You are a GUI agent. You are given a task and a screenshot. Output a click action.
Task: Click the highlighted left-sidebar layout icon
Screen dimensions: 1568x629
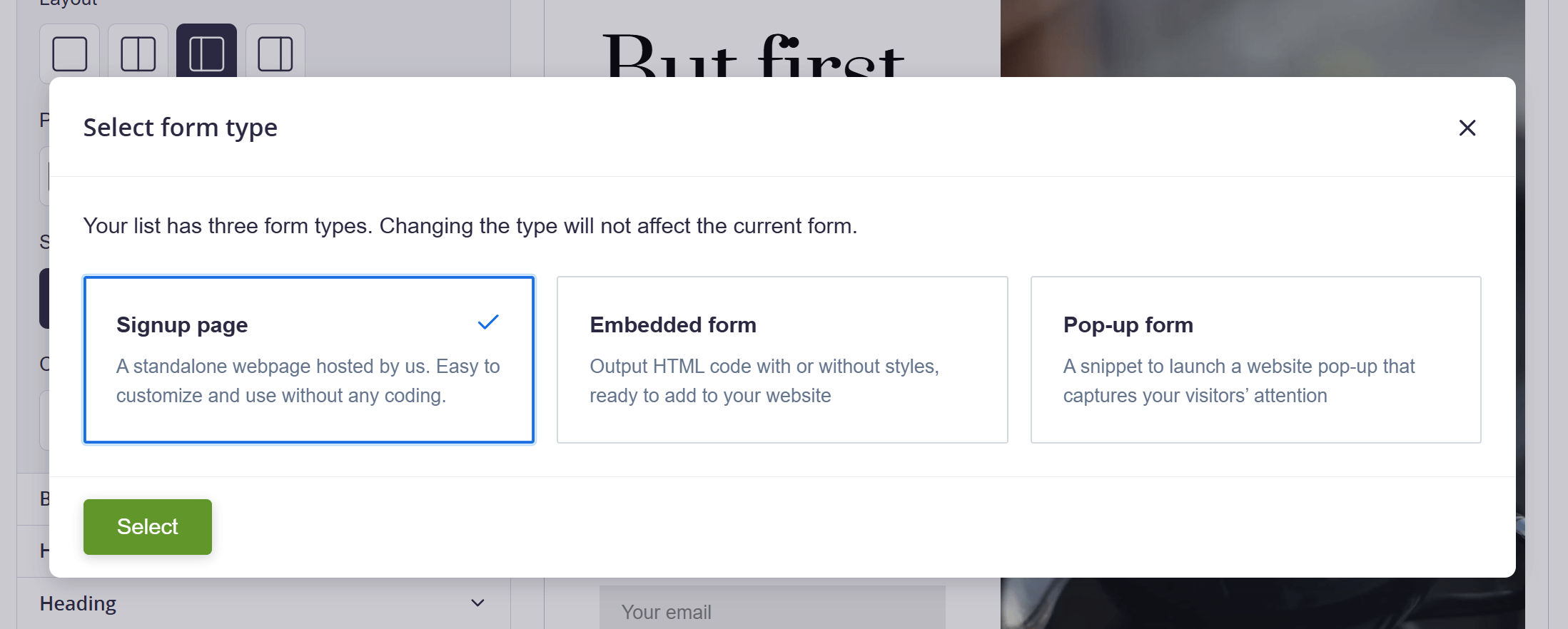(206, 53)
